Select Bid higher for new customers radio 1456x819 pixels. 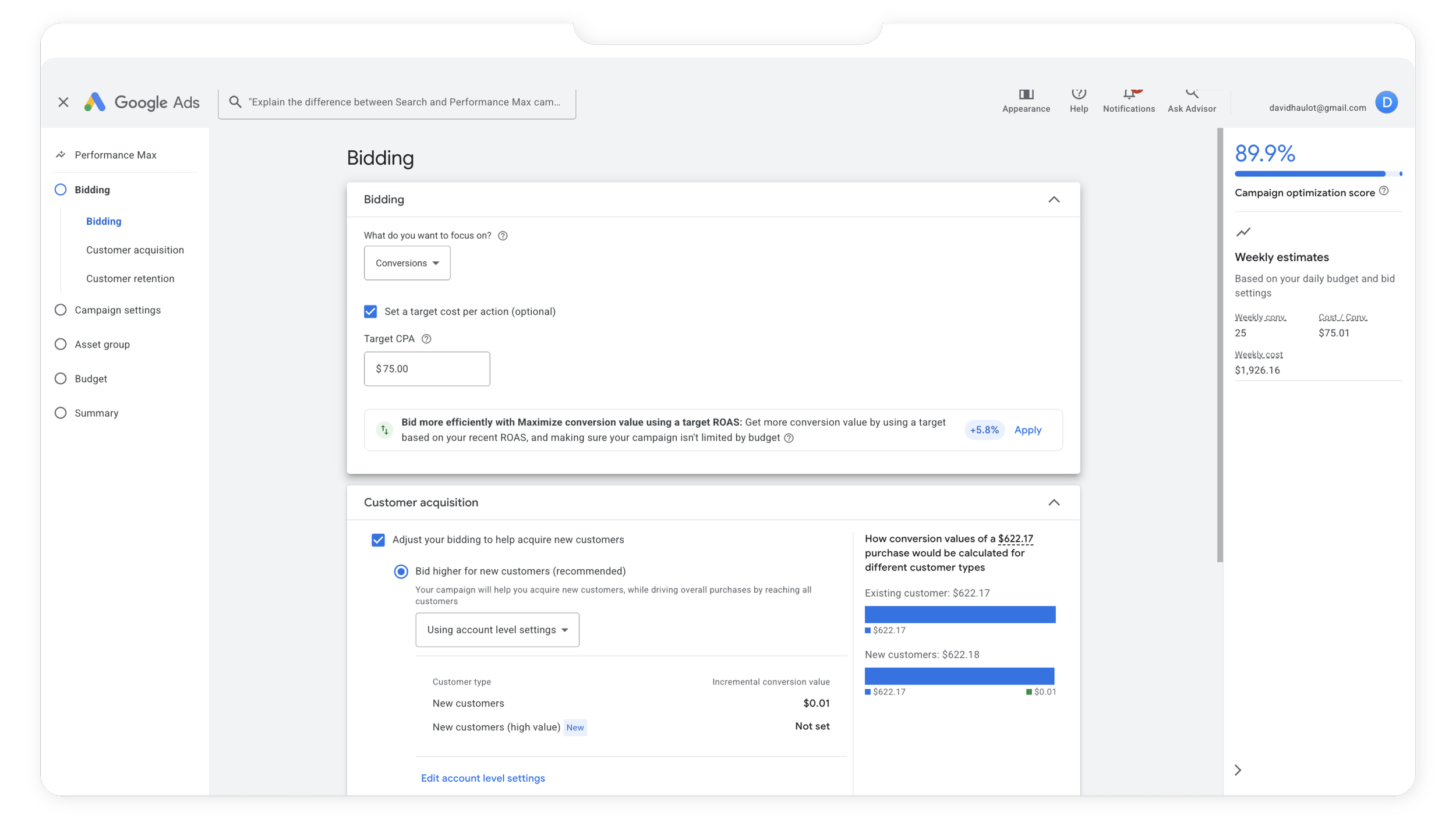(x=401, y=572)
